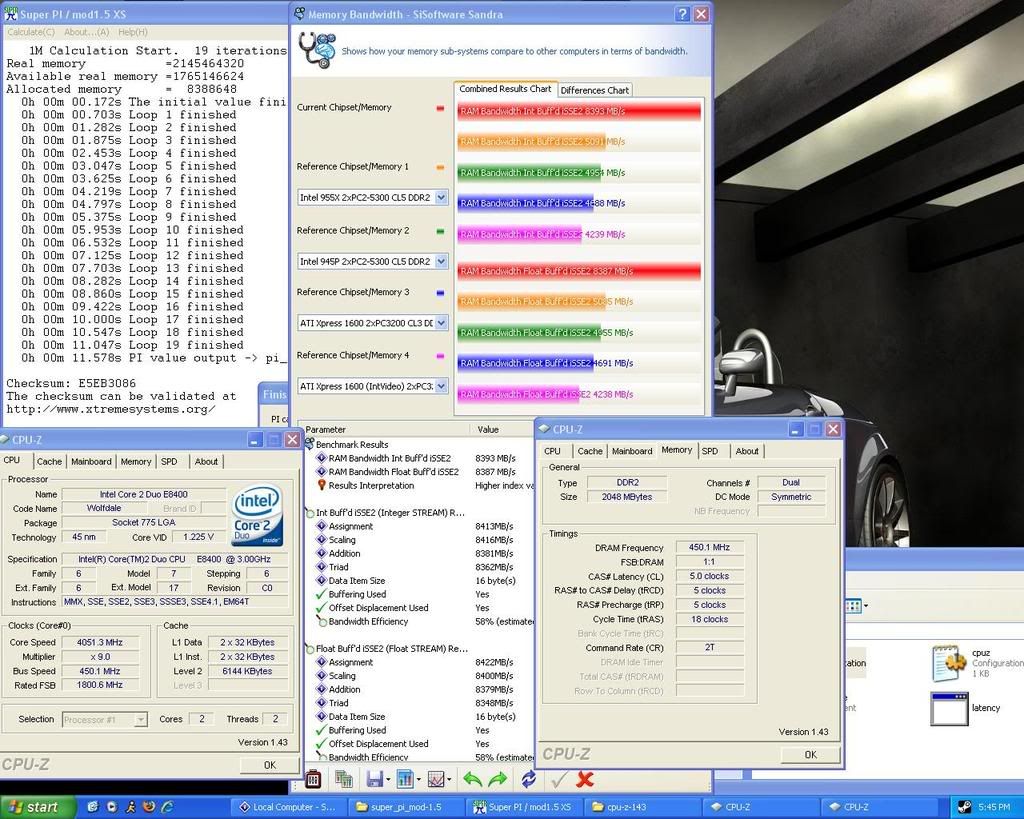This screenshot has width=1024, height=819.
Task: Click the DRAM Frequency field in CPU-Z memory window
Action: 709,547
